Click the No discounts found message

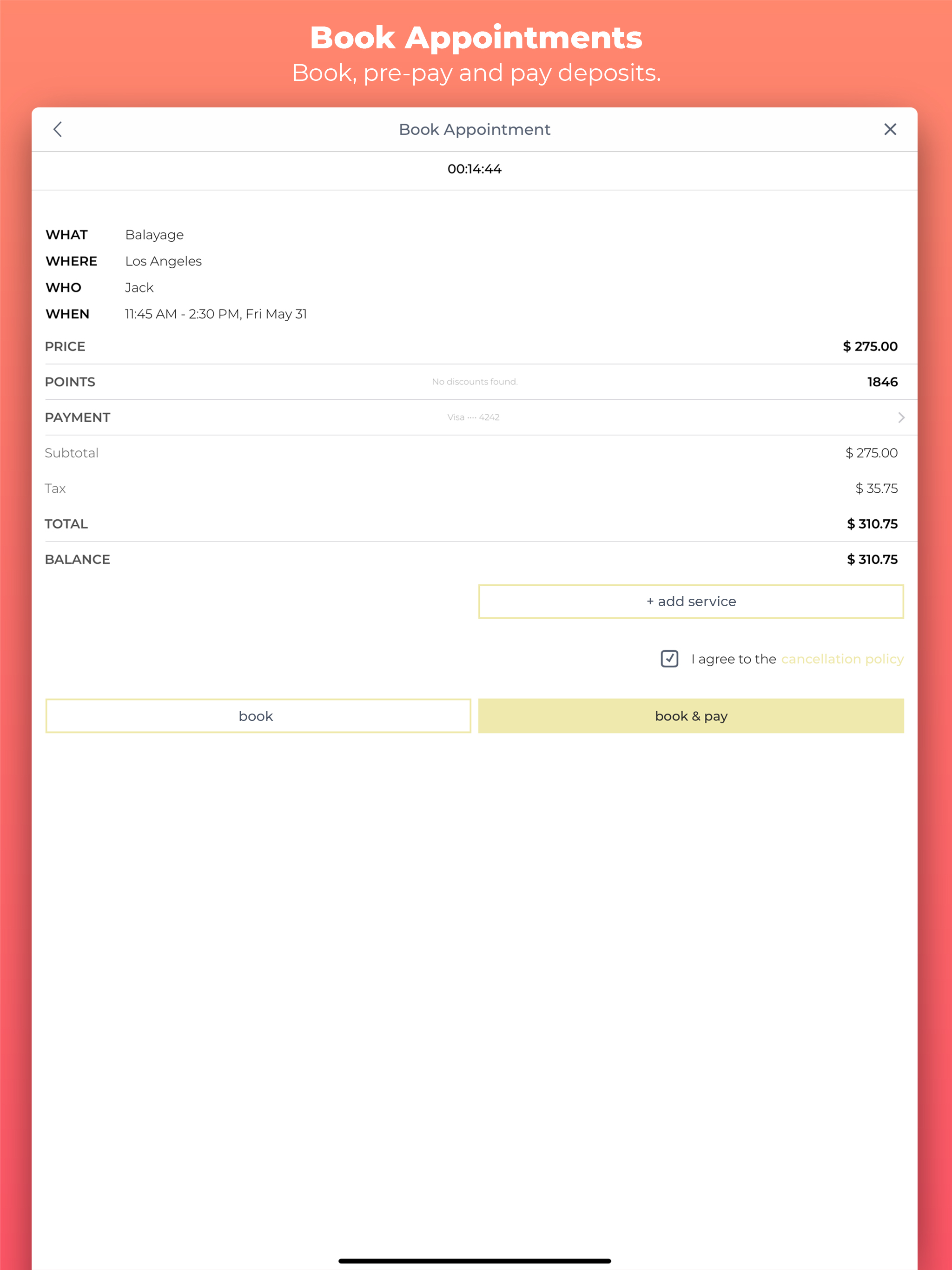pyautogui.click(x=475, y=382)
